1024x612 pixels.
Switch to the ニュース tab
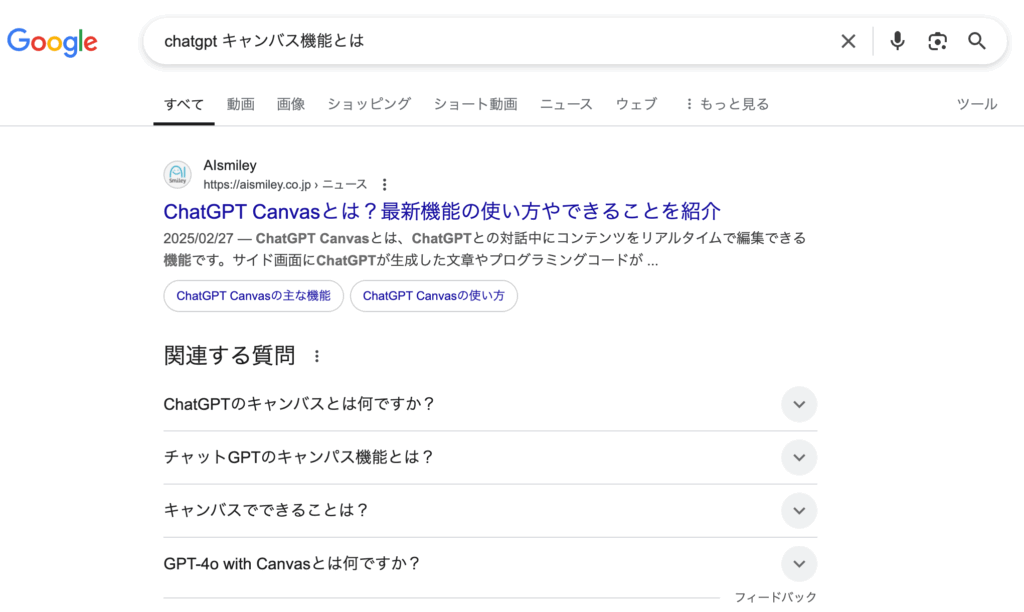[566, 104]
